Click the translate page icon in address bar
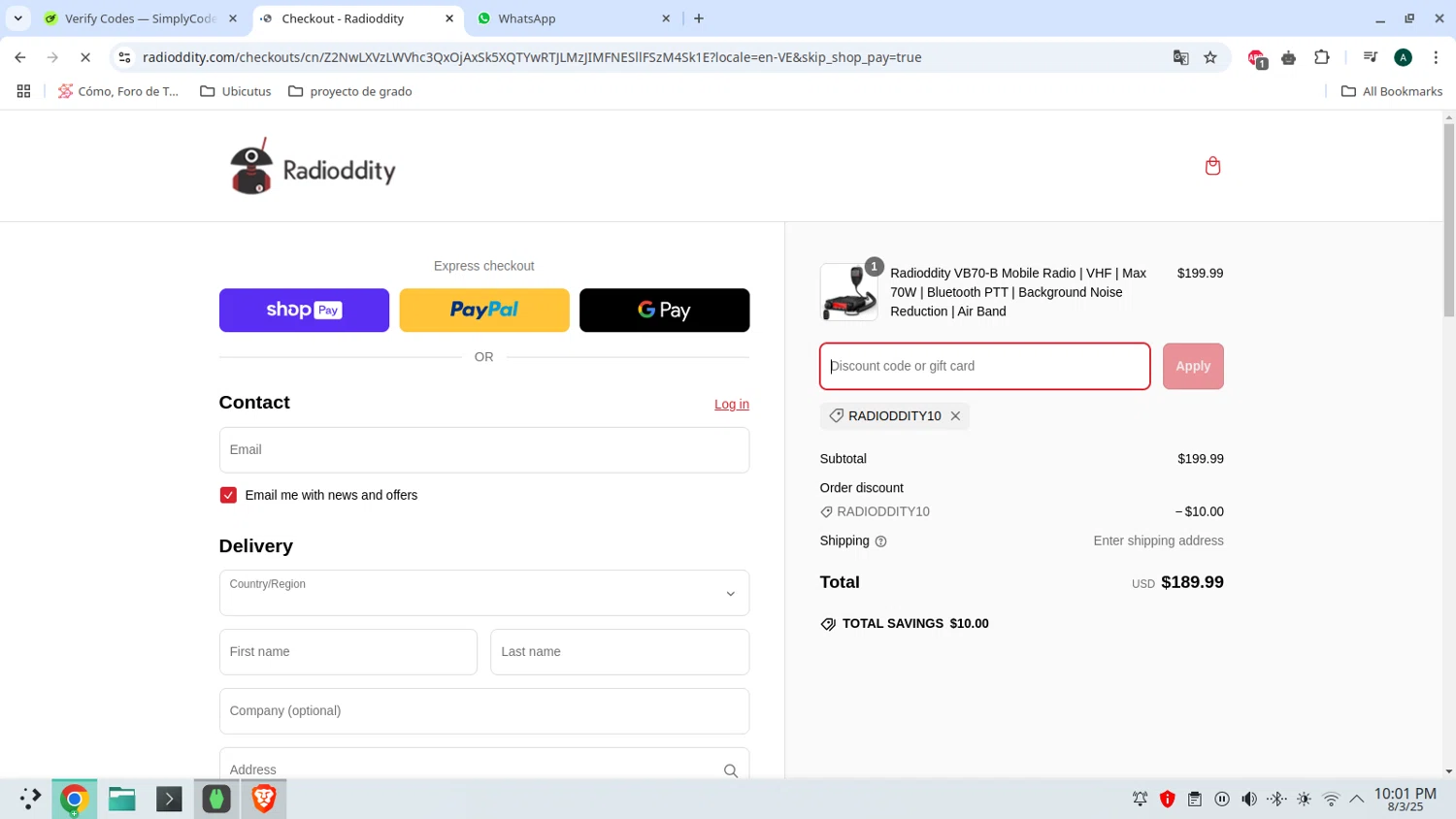 (1180, 57)
